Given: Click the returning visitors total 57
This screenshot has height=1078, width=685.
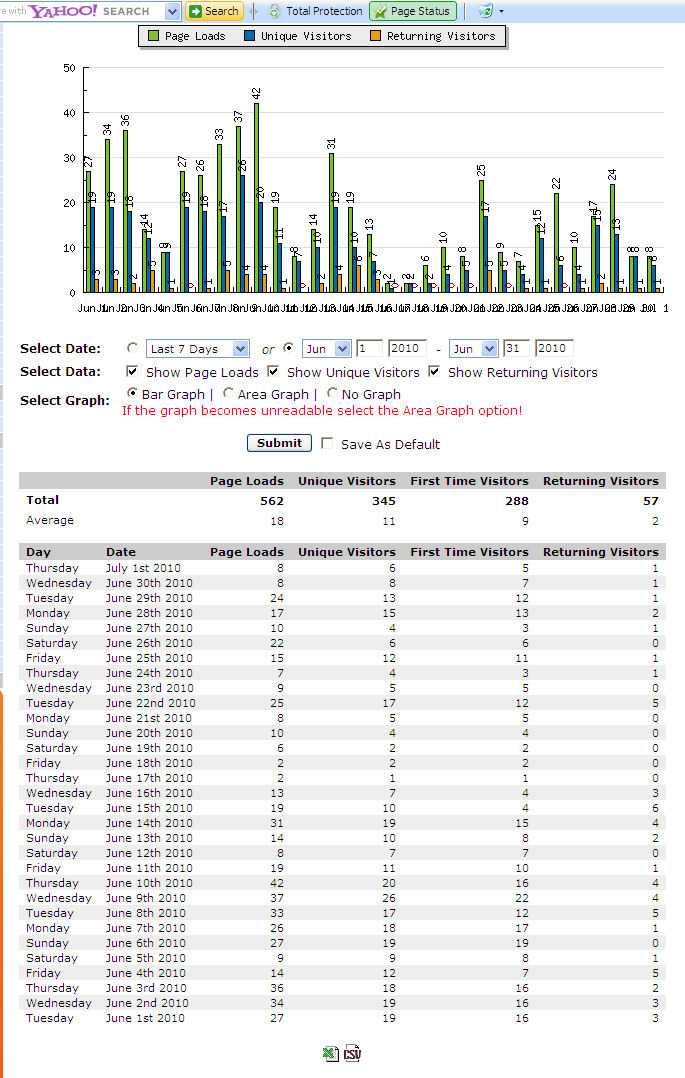Looking at the screenshot, I should coord(651,501).
